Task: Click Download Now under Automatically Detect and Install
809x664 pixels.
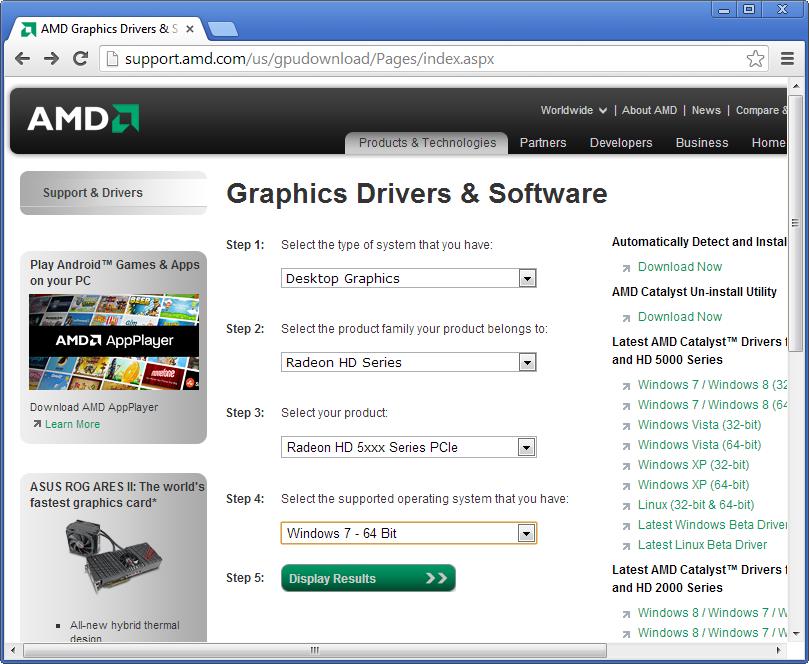Action: 679,267
